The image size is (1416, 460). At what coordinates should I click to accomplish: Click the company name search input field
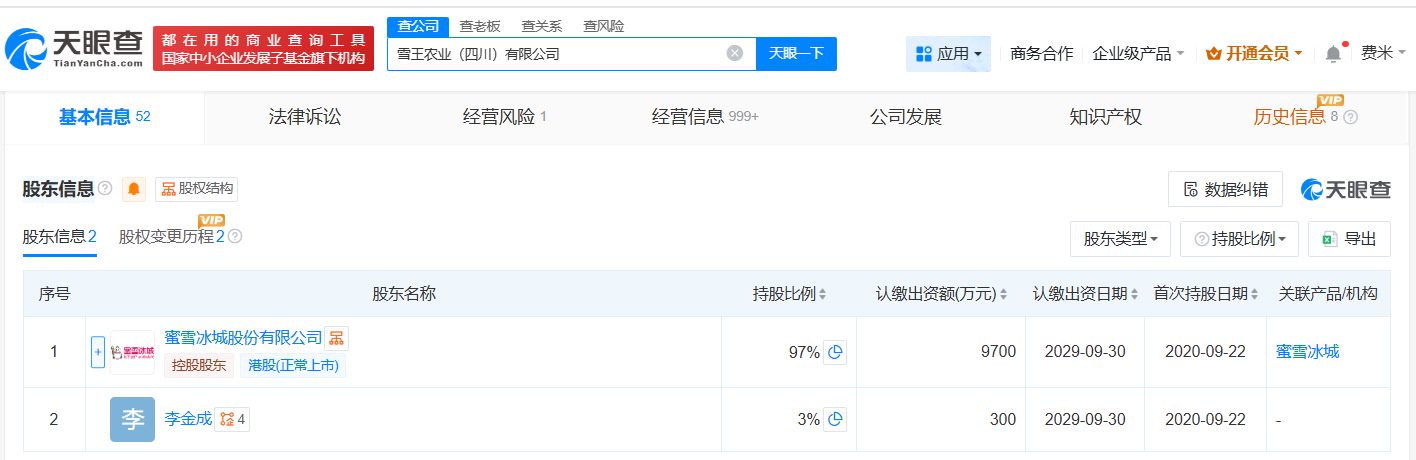(555, 54)
